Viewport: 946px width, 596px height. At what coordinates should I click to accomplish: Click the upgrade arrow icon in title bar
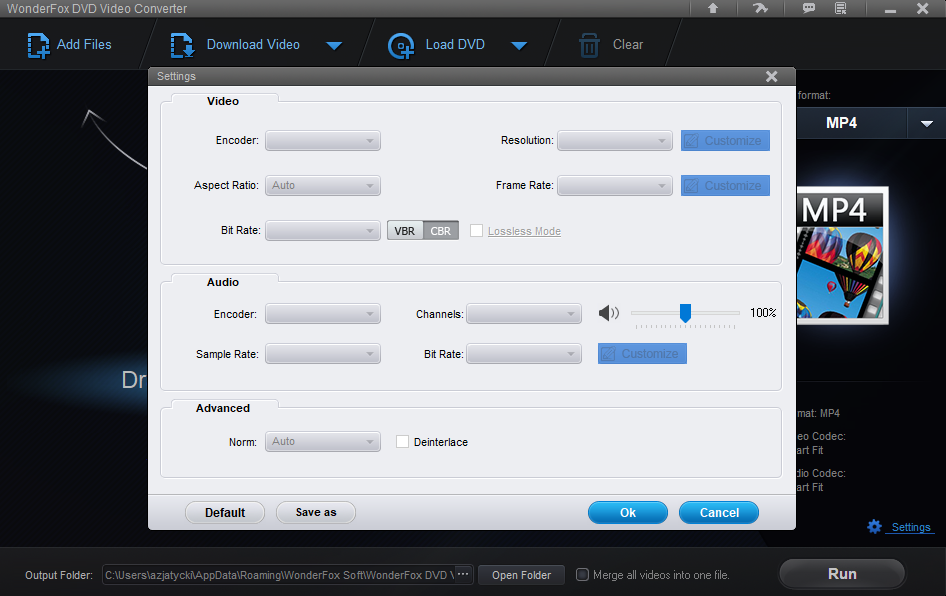pos(713,8)
